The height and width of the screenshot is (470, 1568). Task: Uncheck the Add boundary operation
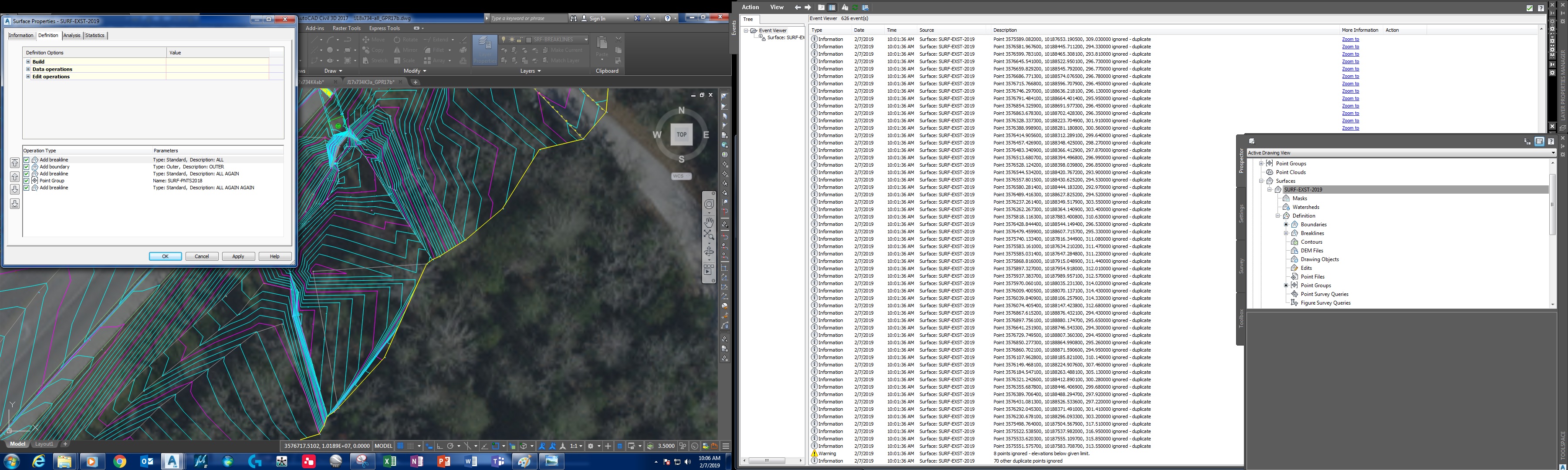pyautogui.click(x=26, y=166)
